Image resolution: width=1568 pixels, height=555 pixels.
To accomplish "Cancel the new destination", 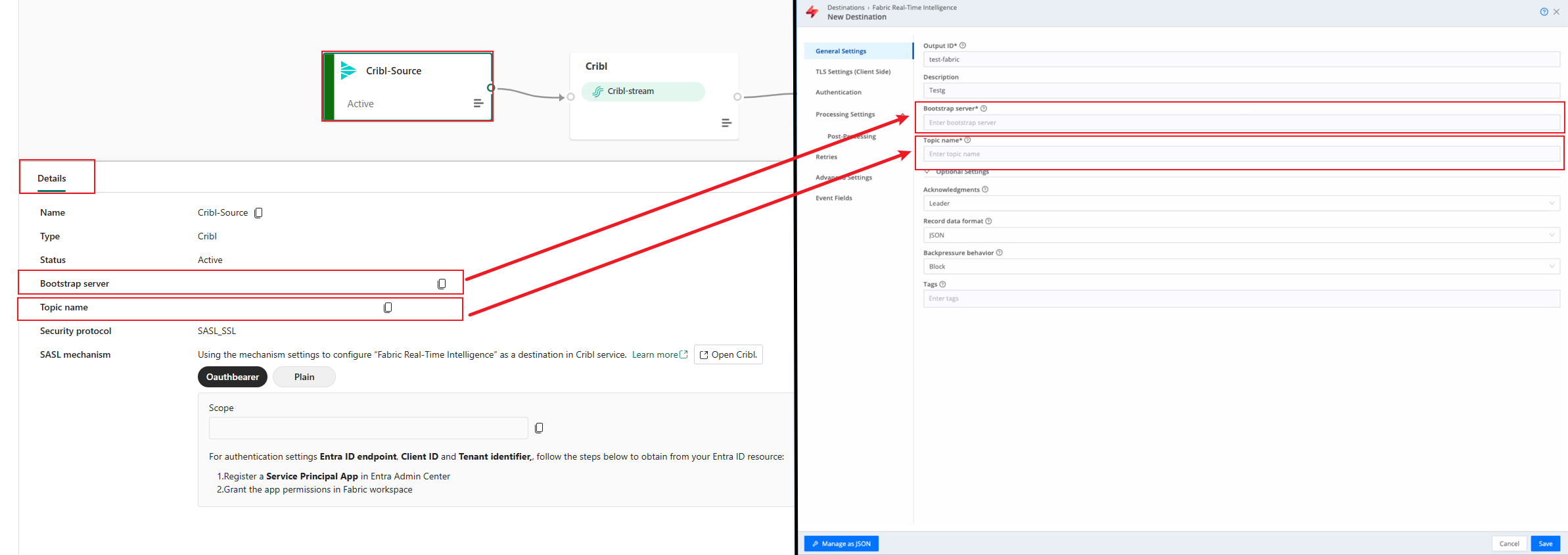I will 1509,544.
